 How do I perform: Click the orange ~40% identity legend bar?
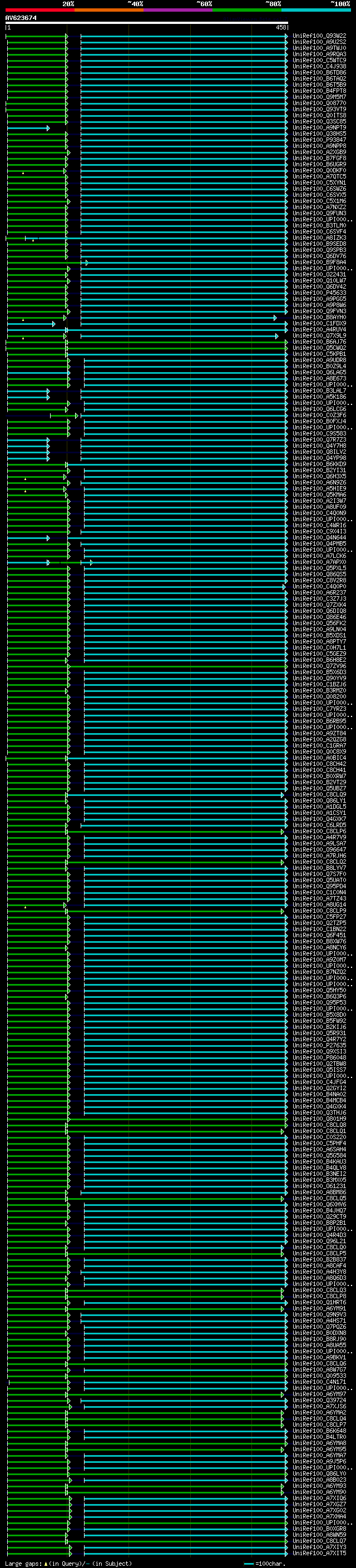(109, 10)
